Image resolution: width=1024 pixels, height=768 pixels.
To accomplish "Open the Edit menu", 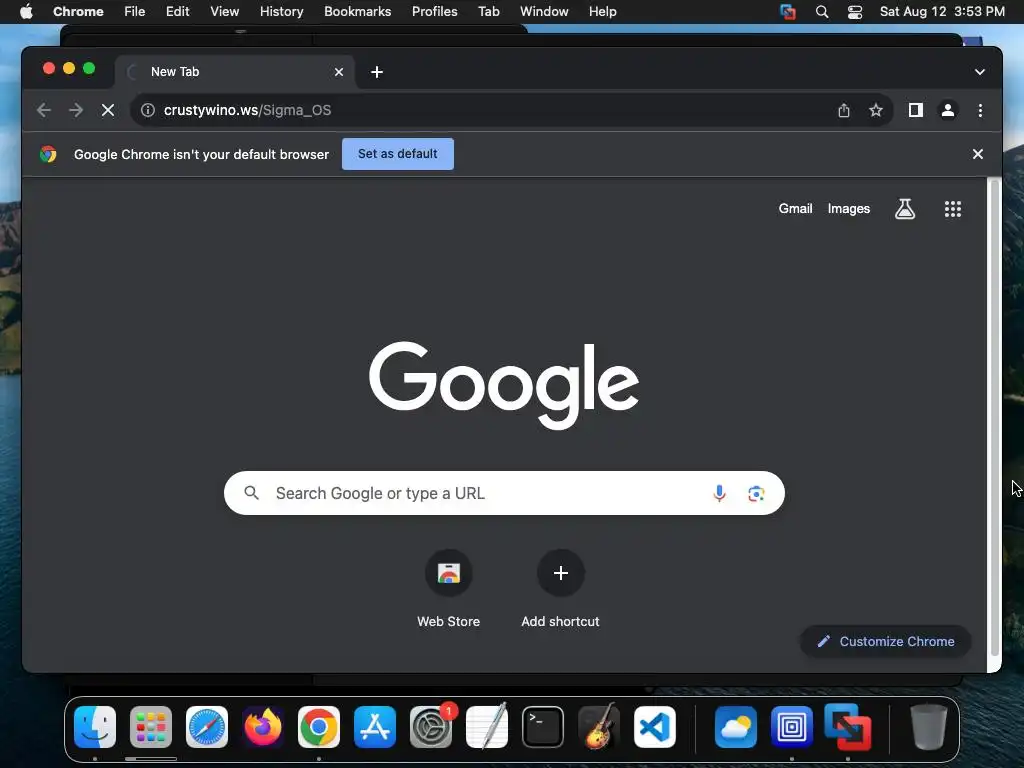I will [x=177, y=12].
